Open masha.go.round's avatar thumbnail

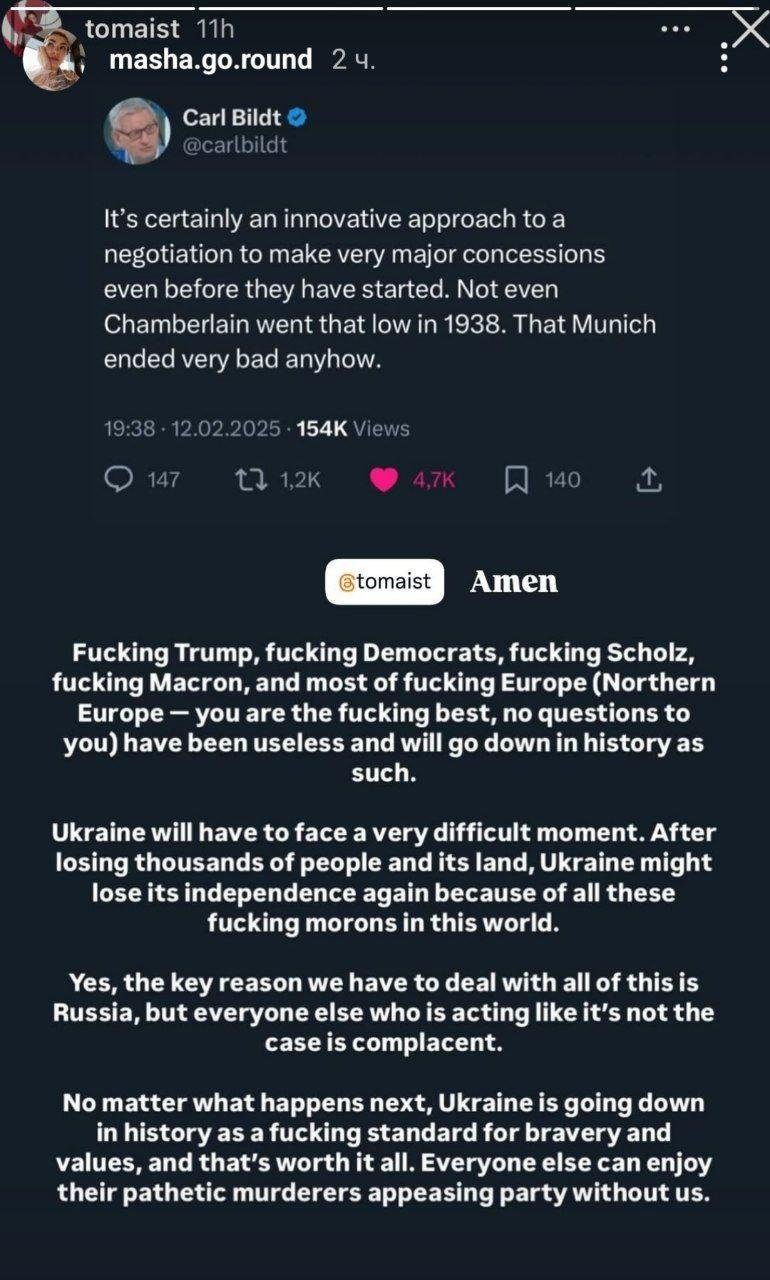coord(52,60)
